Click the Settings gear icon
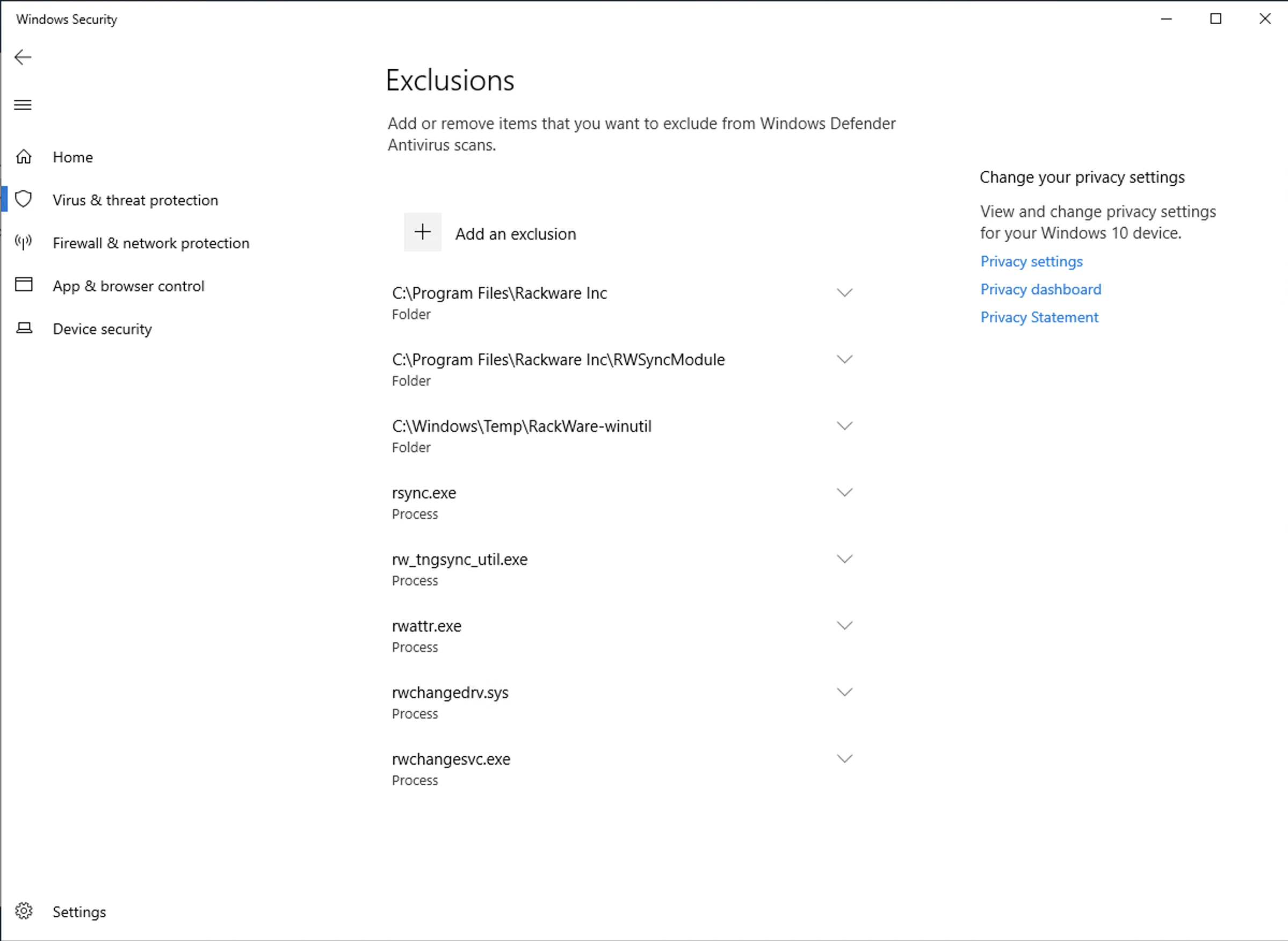The height and width of the screenshot is (941, 1288). [24, 911]
